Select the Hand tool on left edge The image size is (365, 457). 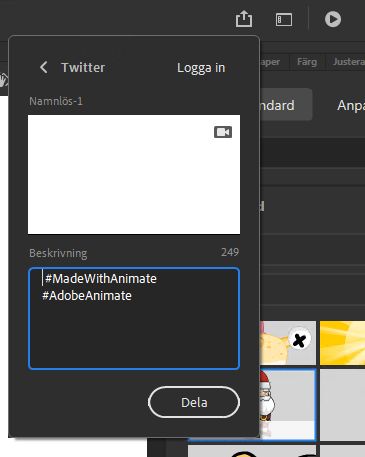[4, 81]
